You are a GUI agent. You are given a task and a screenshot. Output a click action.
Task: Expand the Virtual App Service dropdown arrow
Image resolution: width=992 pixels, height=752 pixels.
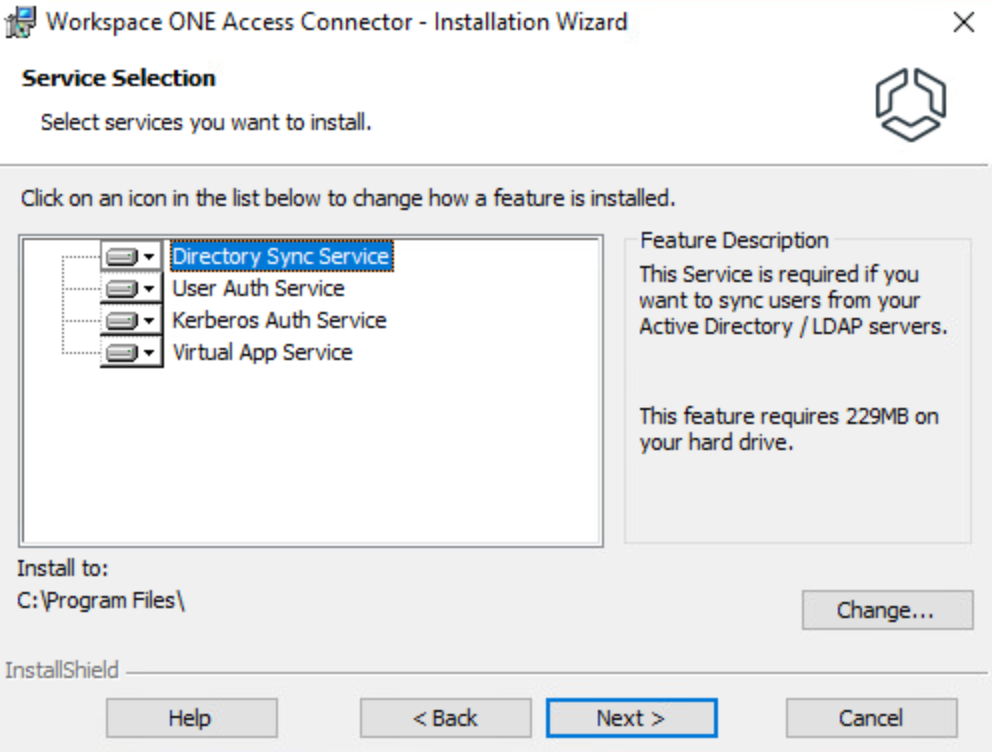[150, 353]
